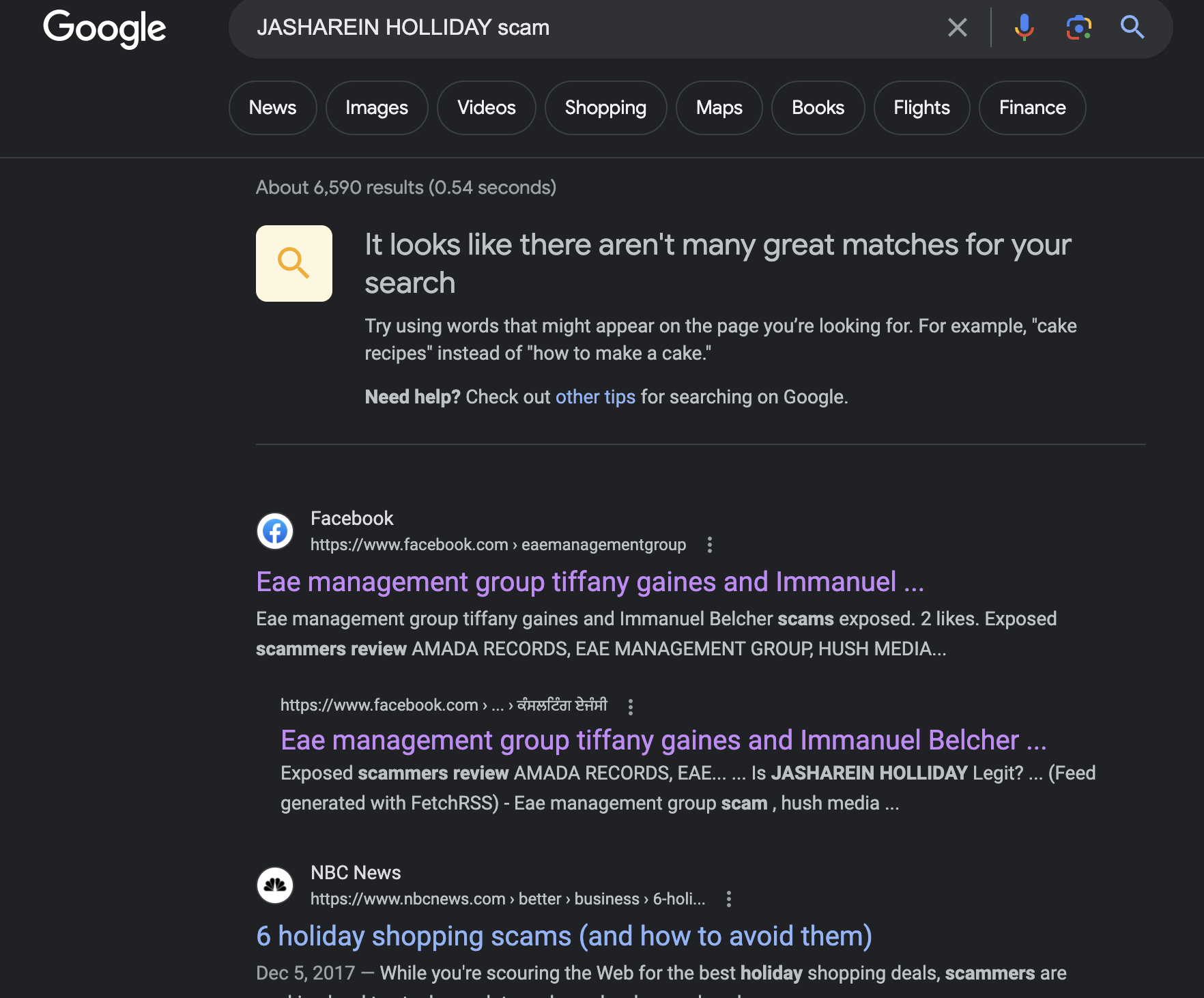Image resolution: width=1204 pixels, height=998 pixels.
Task: Switch to the Finance filter tab
Action: (x=1032, y=108)
